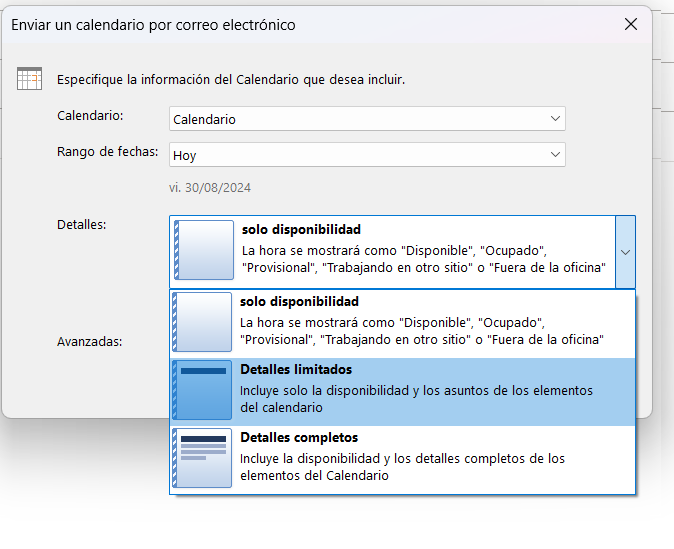
Task: Pick the 'Detalles completos' option title
Action: 299,438
